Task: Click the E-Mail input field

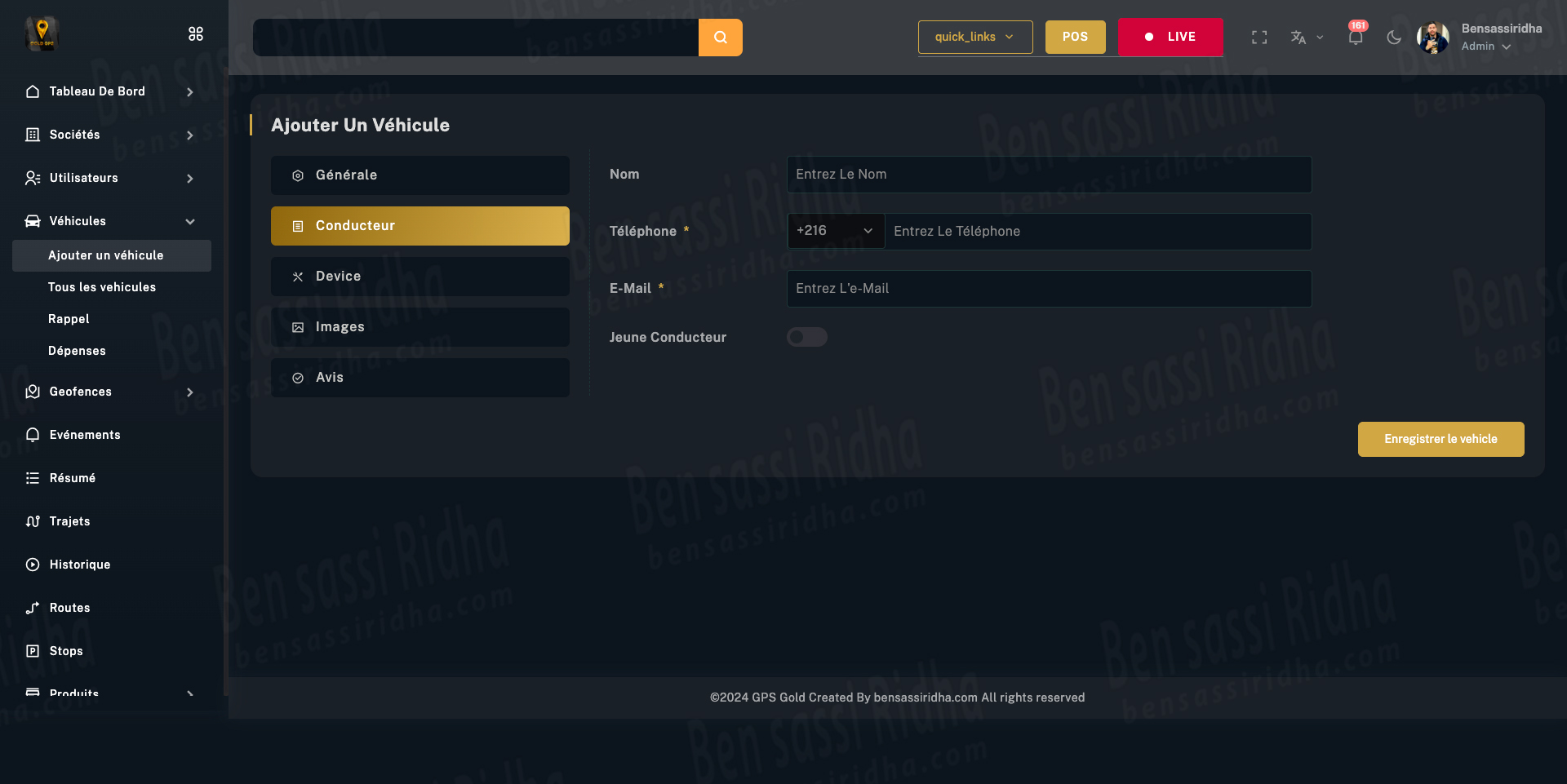Action: coord(1049,289)
